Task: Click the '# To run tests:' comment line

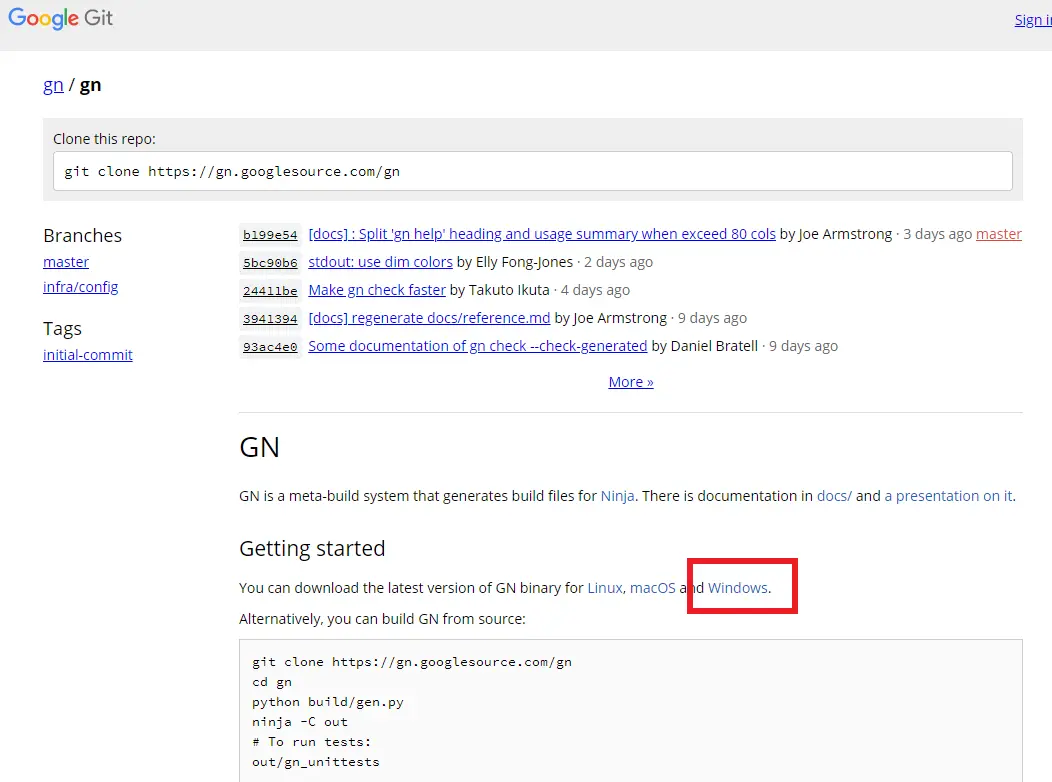Action: (312, 742)
